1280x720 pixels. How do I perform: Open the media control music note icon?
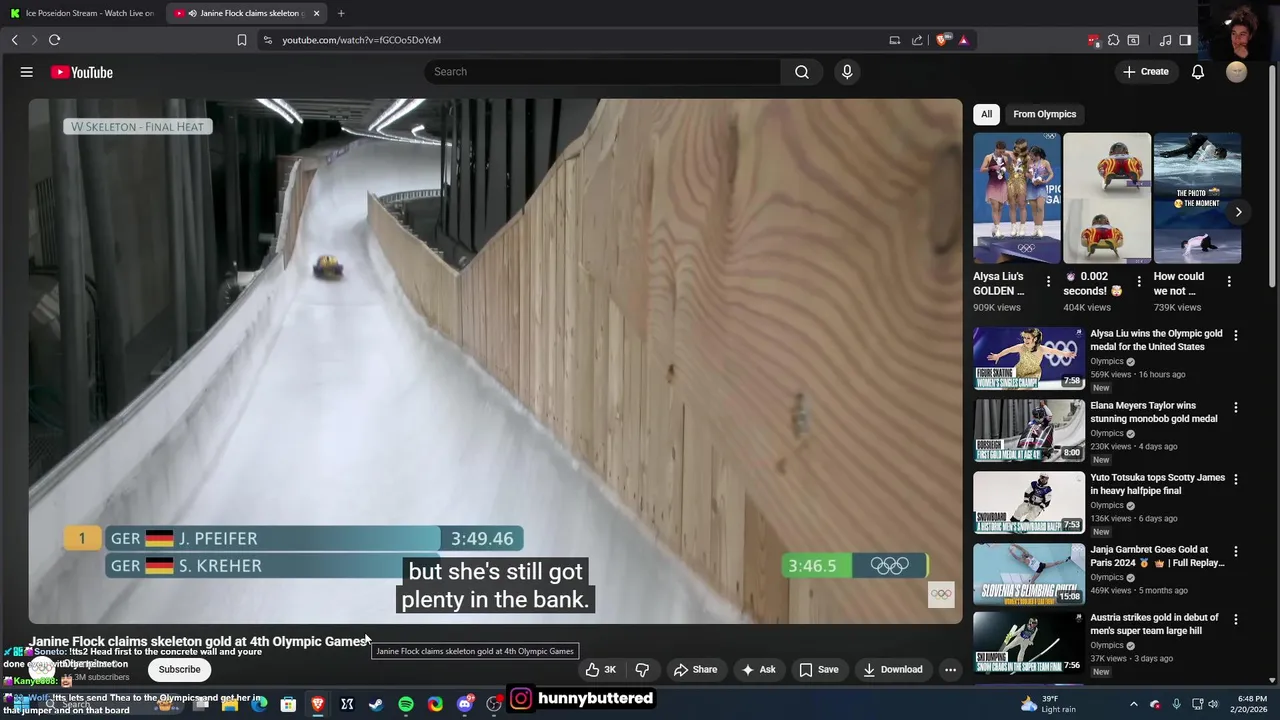tap(1165, 40)
